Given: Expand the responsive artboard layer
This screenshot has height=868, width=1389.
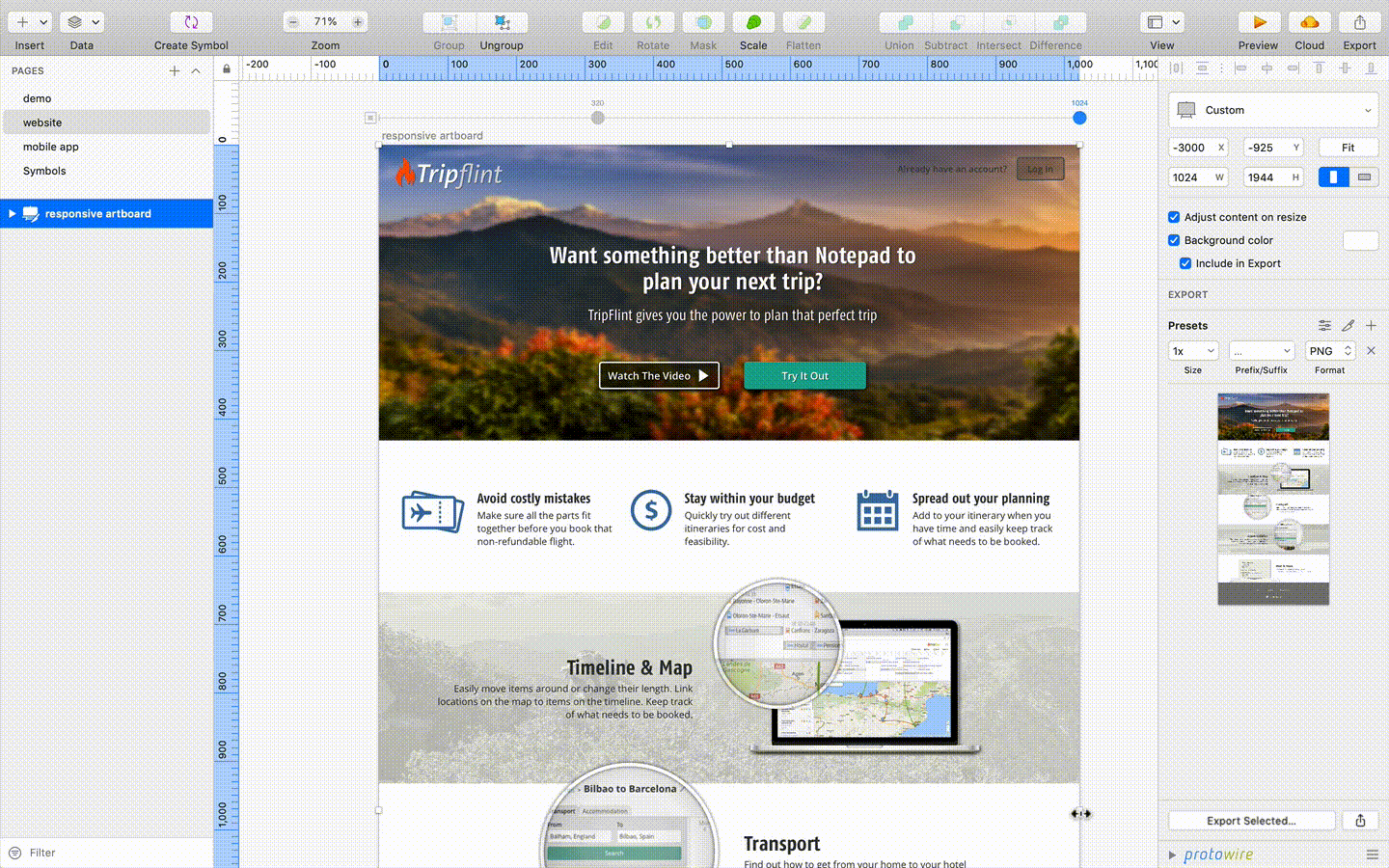Looking at the screenshot, I should [12, 213].
